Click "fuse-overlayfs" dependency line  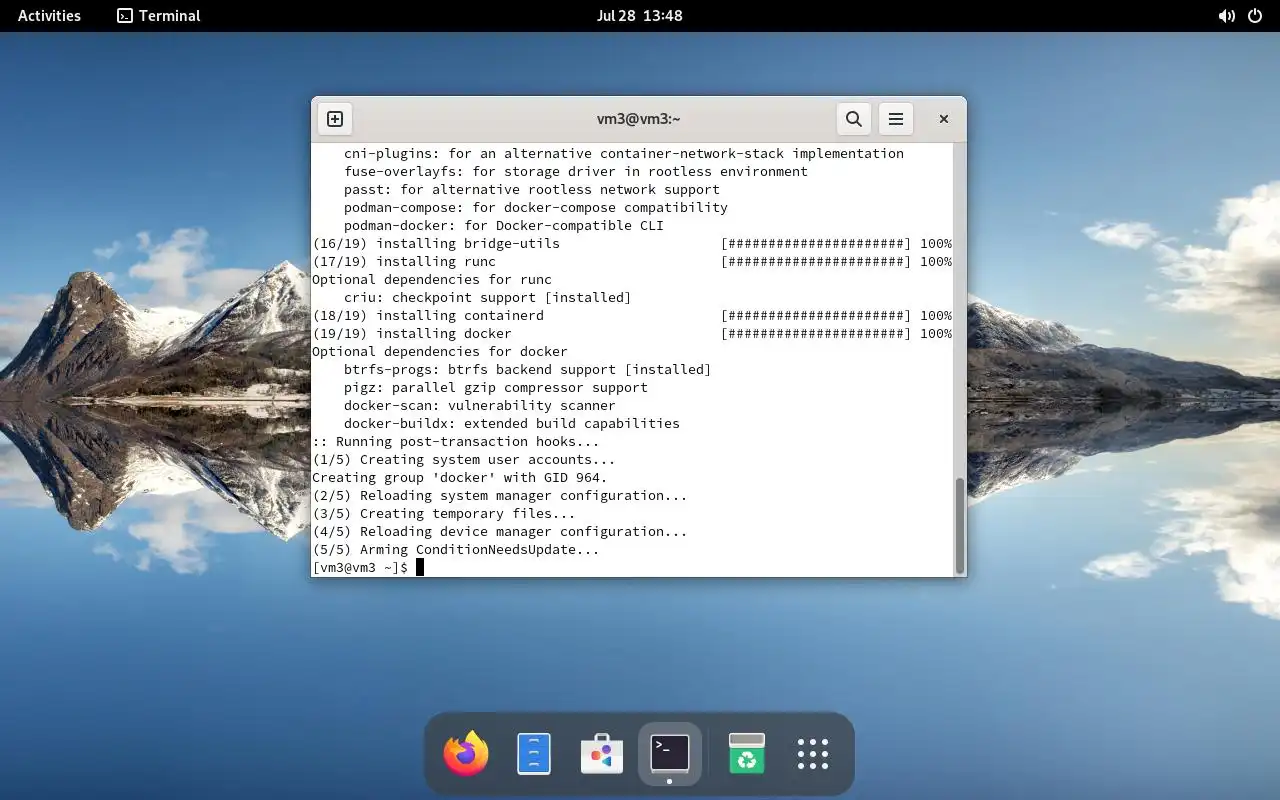[x=576, y=172]
